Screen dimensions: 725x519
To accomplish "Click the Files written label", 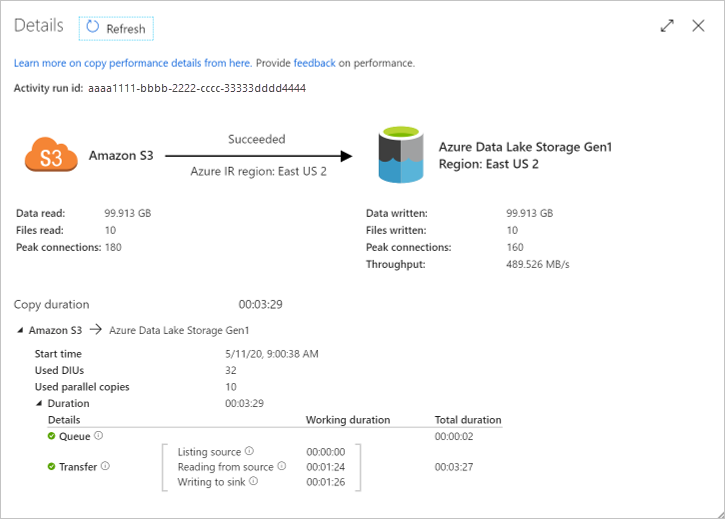I will click(x=396, y=230).
